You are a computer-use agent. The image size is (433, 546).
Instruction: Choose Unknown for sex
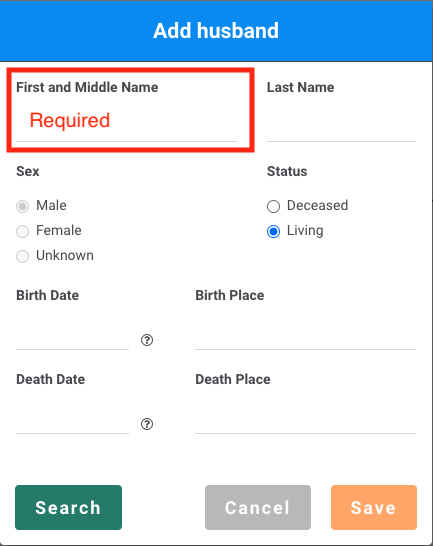22,256
